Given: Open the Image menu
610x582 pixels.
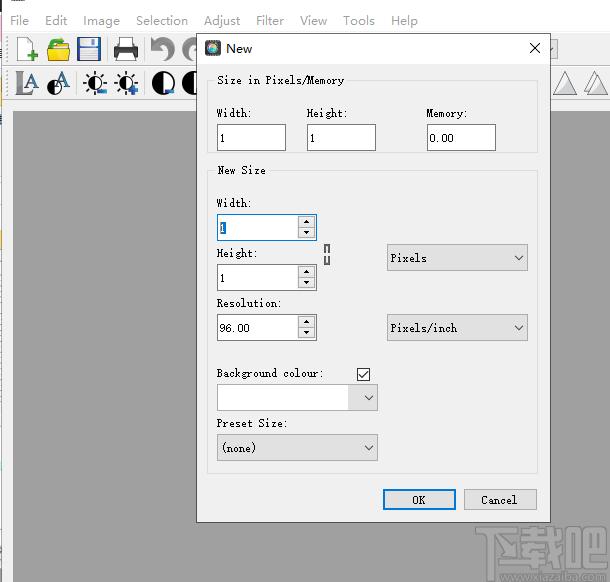Looking at the screenshot, I should (x=102, y=21).
